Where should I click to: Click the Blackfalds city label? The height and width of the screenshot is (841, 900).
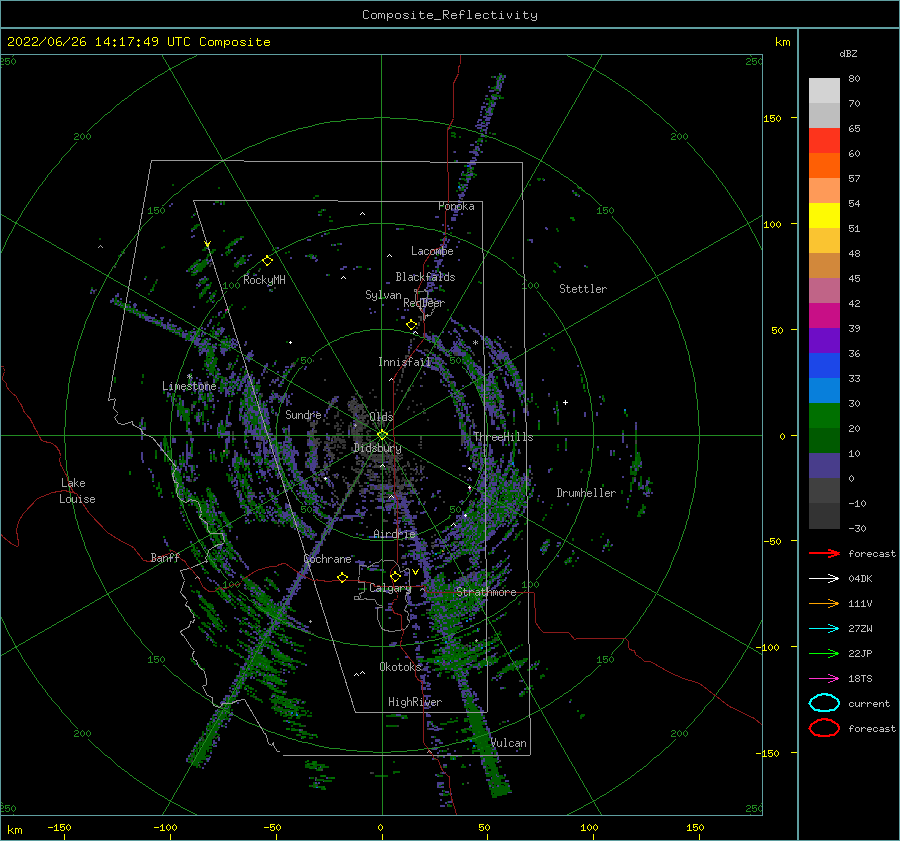coord(425,277)
